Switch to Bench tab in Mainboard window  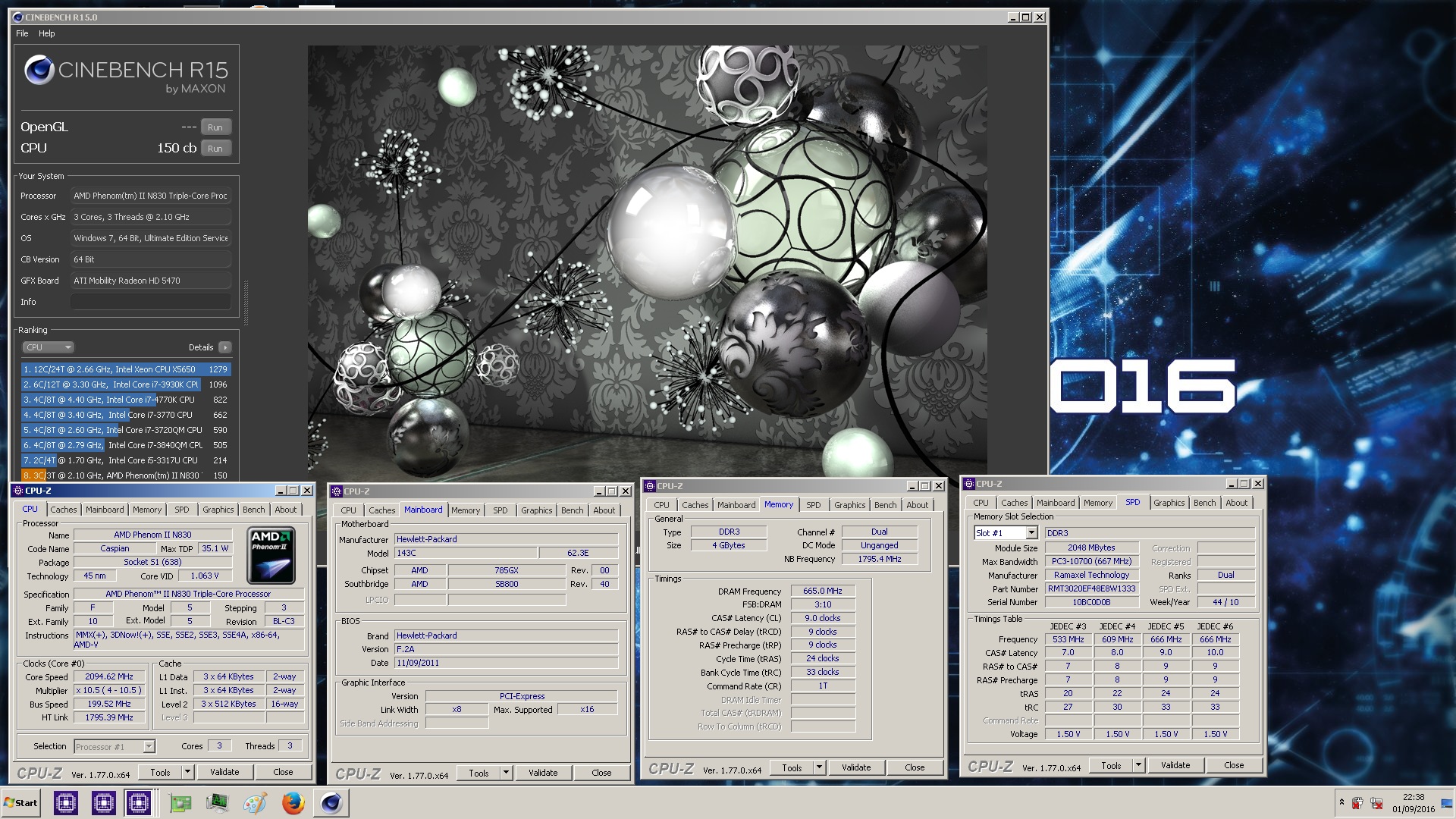tap(573, 510)
